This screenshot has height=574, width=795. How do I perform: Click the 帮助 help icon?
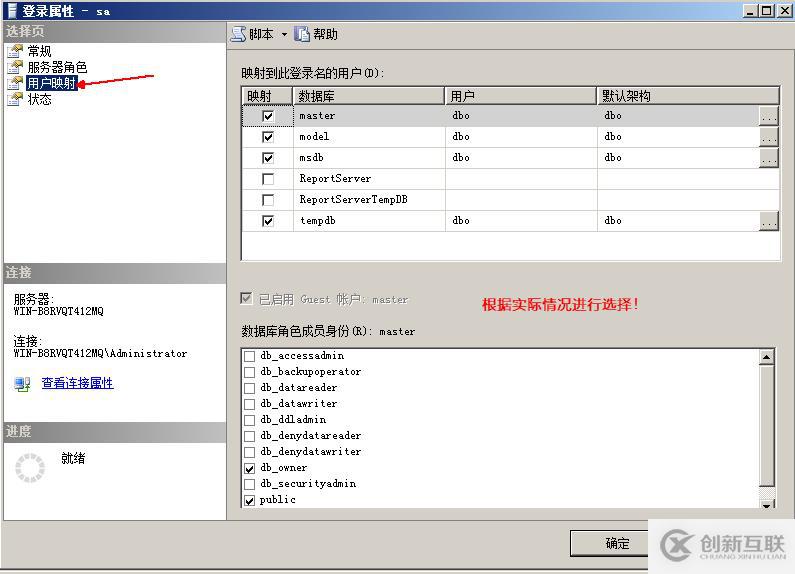coord(302,34)
